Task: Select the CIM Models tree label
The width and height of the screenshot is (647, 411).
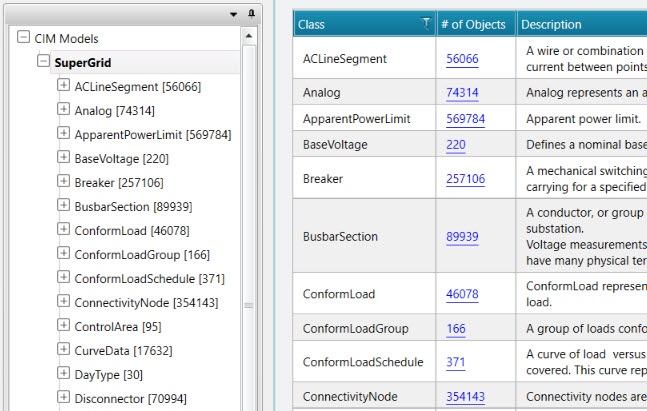Action: point(66,39)
